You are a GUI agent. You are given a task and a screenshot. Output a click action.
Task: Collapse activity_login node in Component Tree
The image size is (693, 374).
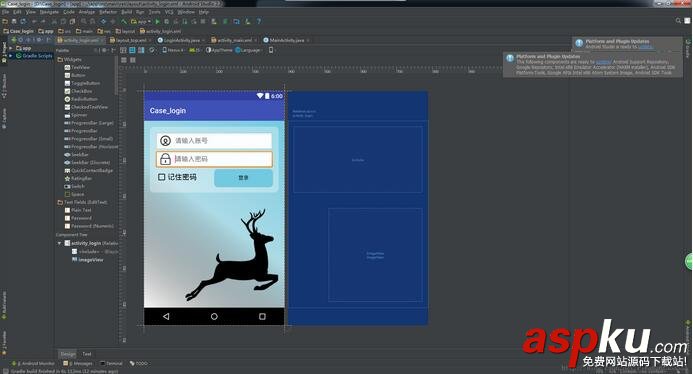pos(59,243)
